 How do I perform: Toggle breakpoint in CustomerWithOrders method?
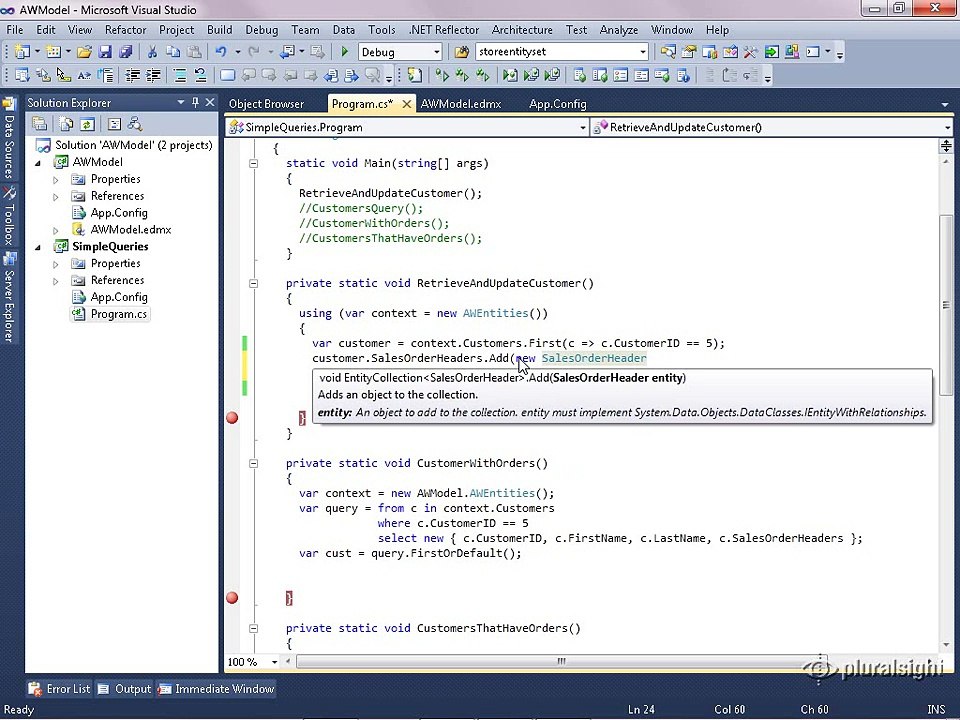coord(232,598)
